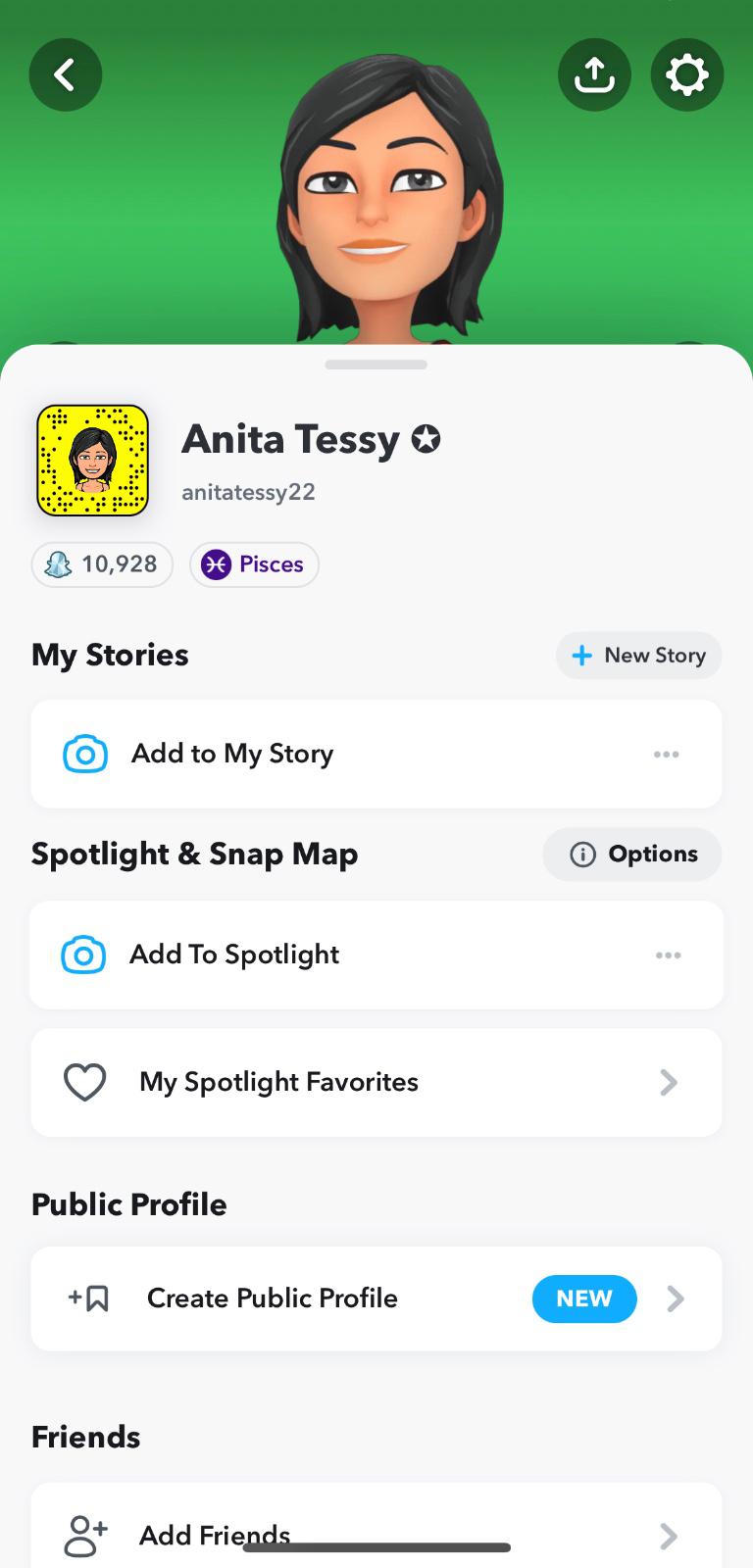Tap the Add to My Story camera icon

[85, 754]
